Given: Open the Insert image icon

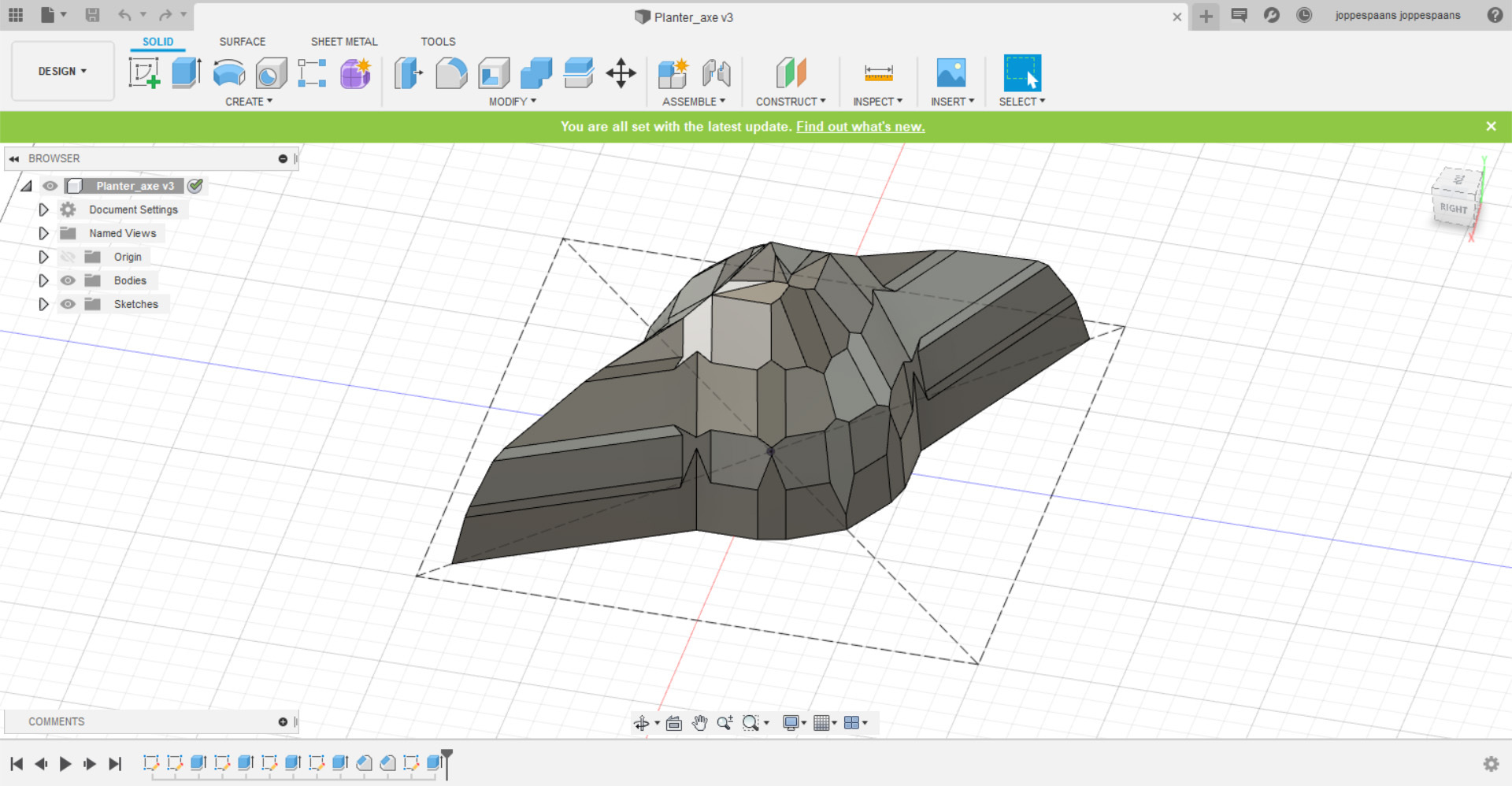Looking at the screenshot, I should tap(951, 73).
